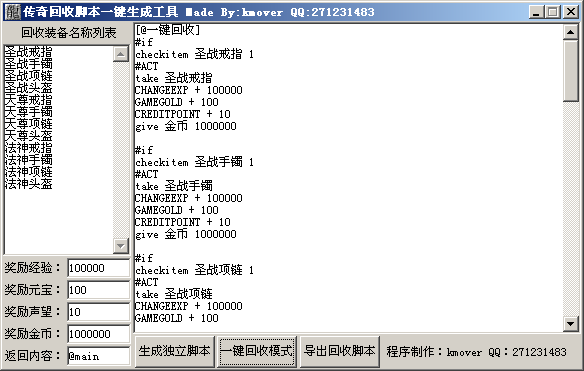Viewport: 584px width, 371px height.
Task: Select 天尊头盔 in equipment list
Action: tap(28, 136)
